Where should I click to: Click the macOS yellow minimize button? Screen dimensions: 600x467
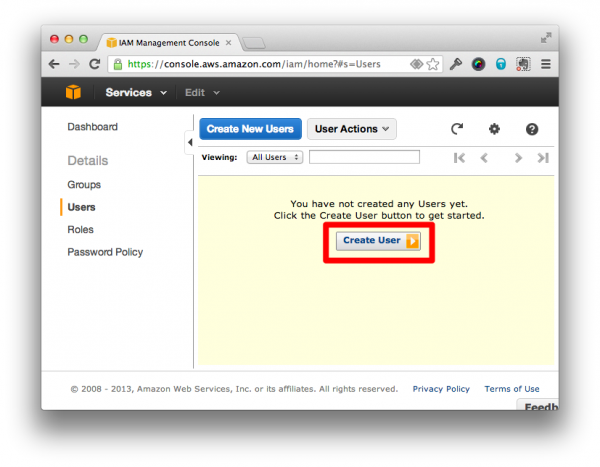tap(69, 39)
